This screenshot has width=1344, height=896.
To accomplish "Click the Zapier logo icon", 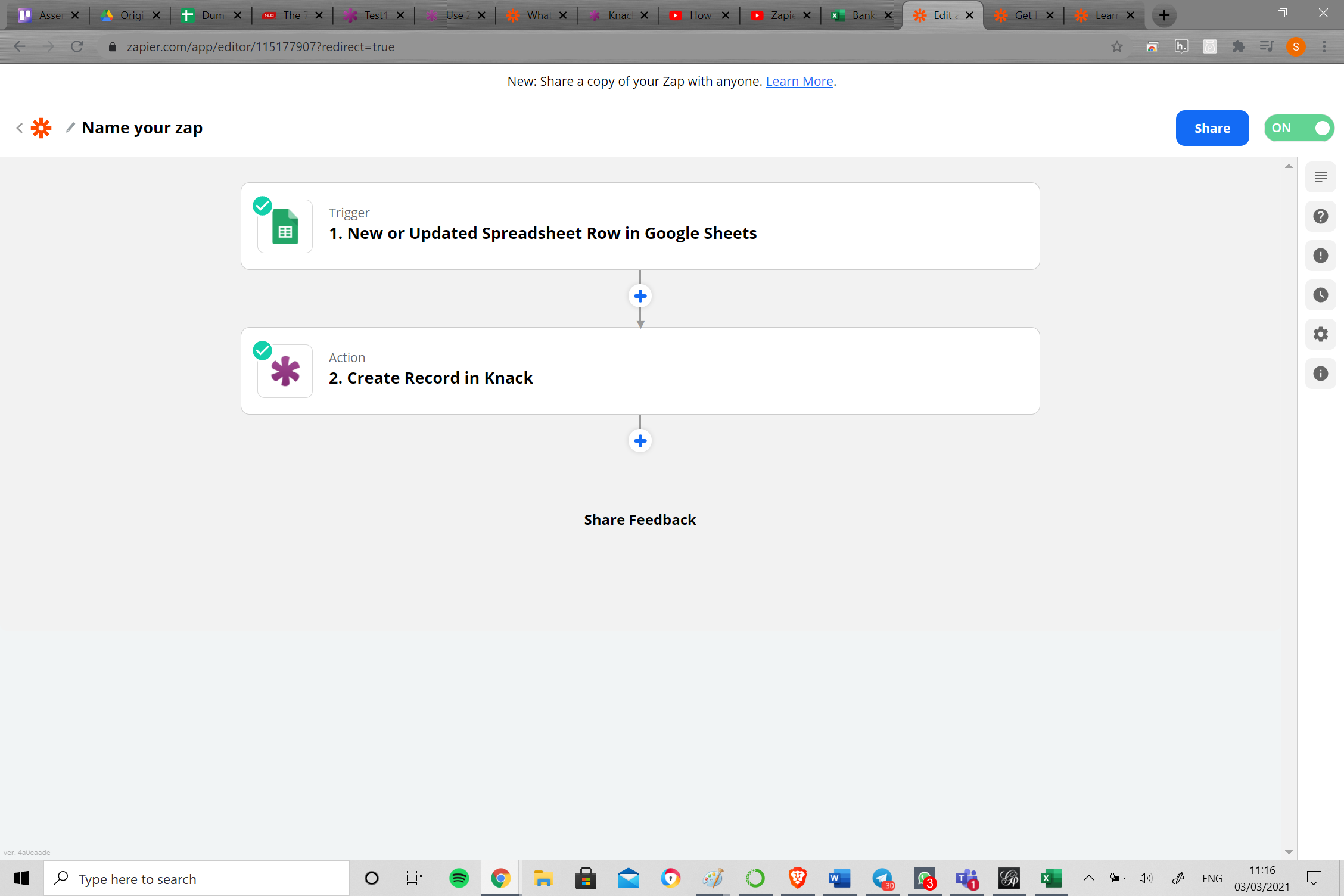I will pos(41,128).
